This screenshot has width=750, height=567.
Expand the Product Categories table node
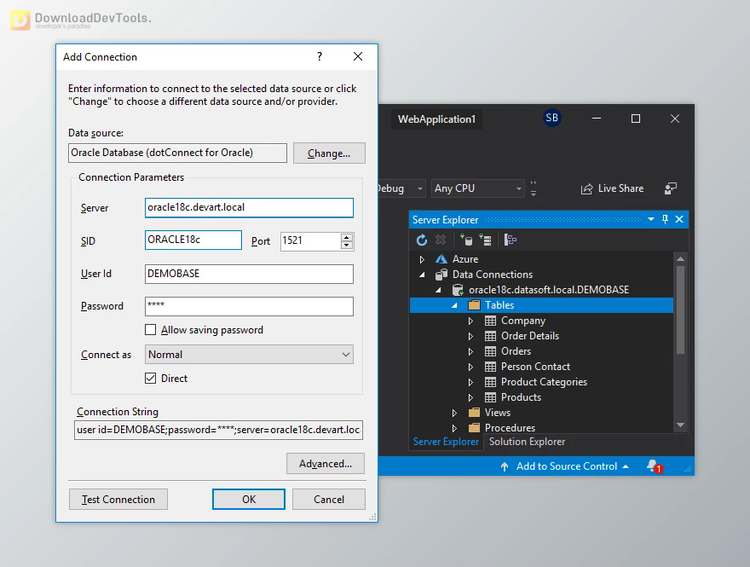click(471, 382)
